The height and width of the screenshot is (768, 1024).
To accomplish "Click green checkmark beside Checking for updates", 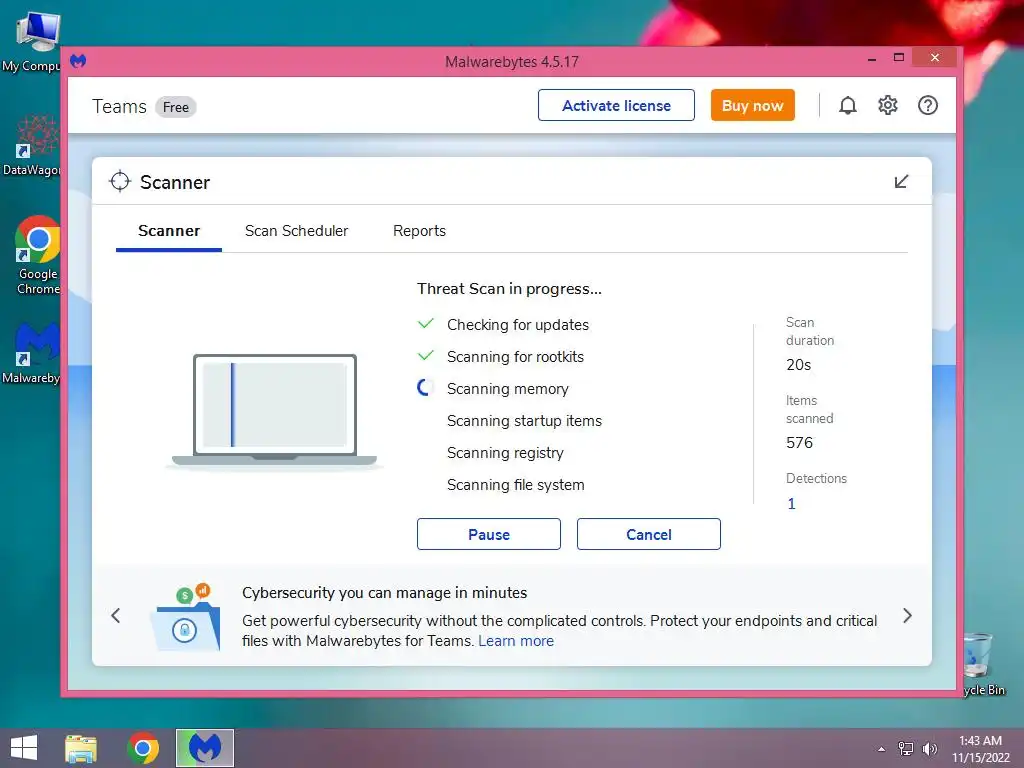I will point(426,323).
